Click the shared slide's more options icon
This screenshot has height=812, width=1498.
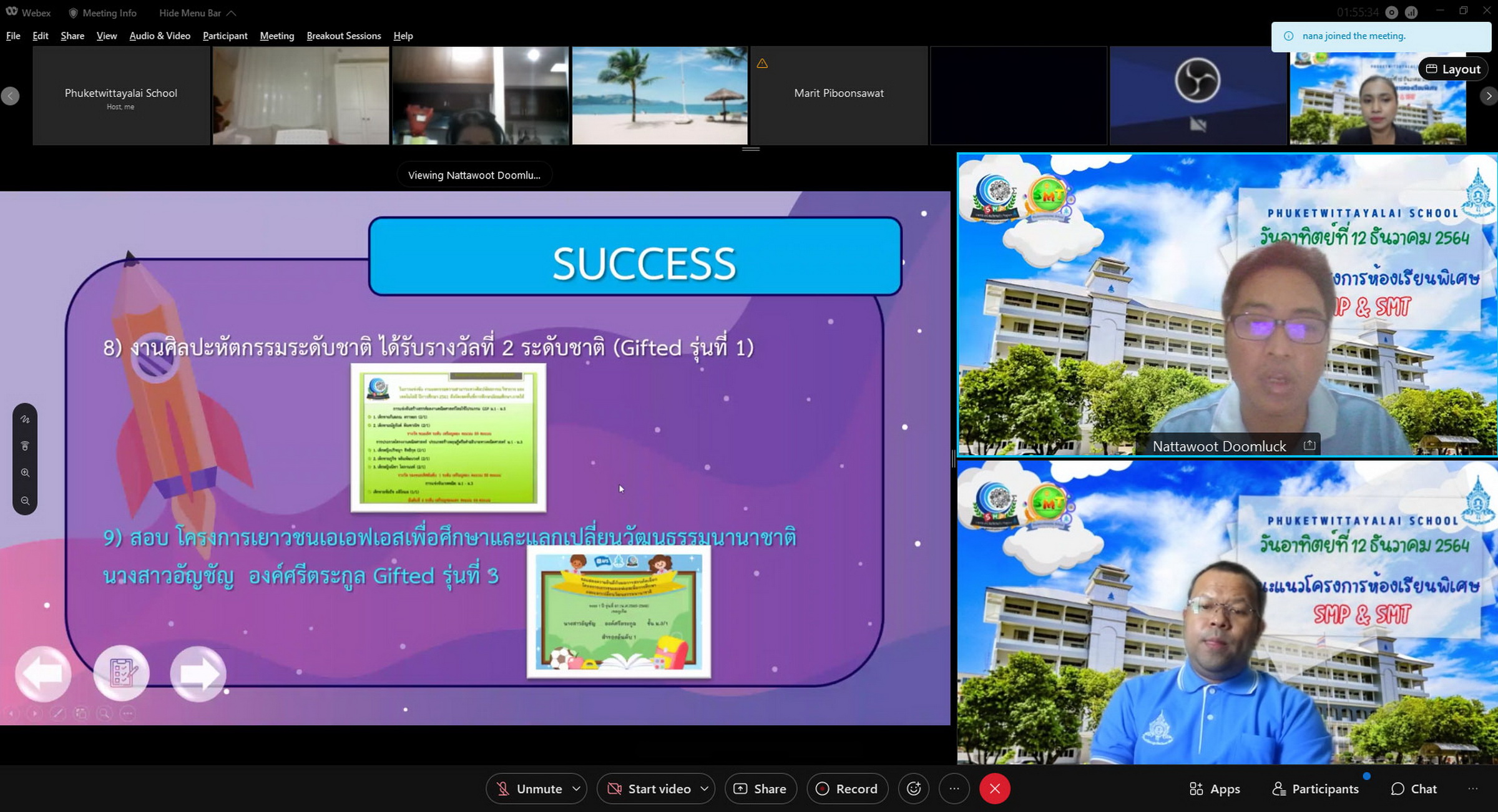pos(127,713)
